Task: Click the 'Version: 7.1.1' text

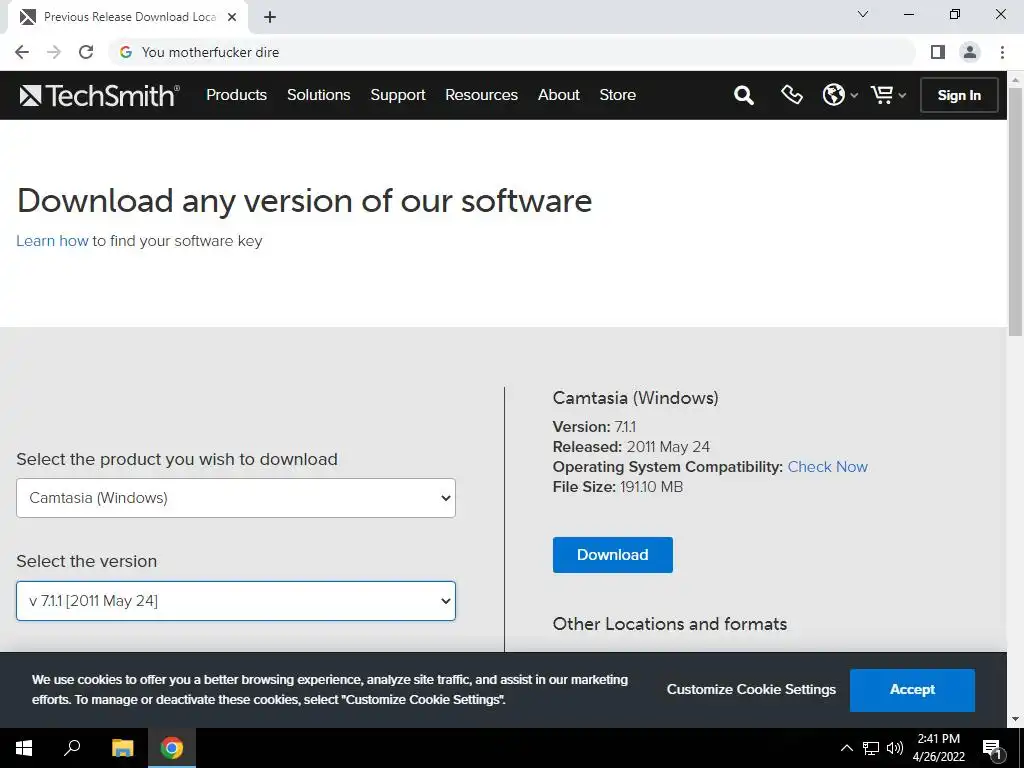Action: pyautogui.click(x=594, y=427)
